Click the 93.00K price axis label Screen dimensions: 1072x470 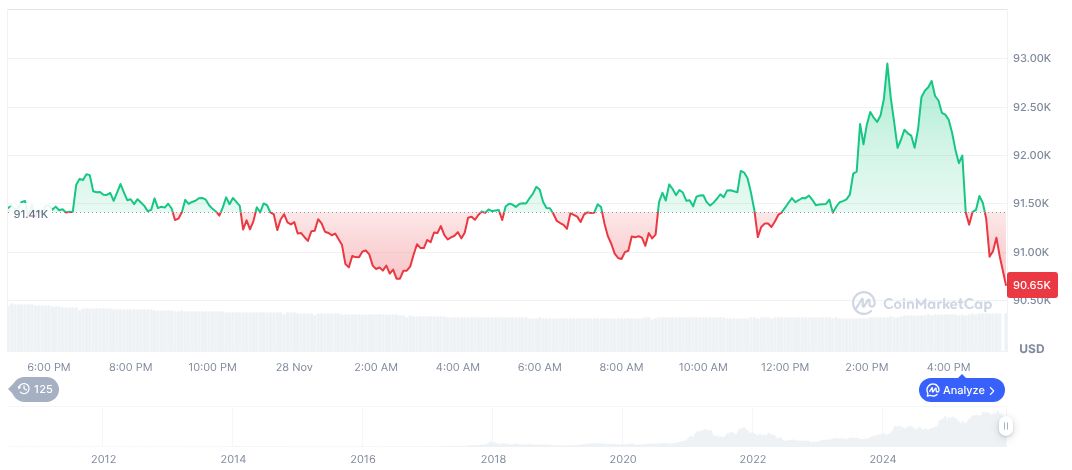pyautogui.click(x=1032, y=59)
